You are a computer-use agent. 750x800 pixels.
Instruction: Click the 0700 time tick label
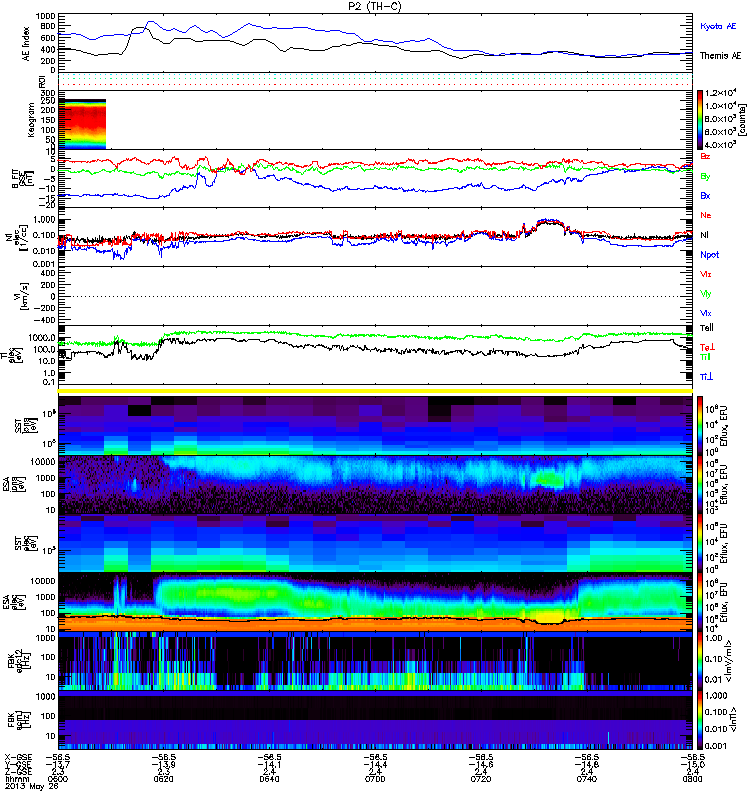click(x=375, y=779)
